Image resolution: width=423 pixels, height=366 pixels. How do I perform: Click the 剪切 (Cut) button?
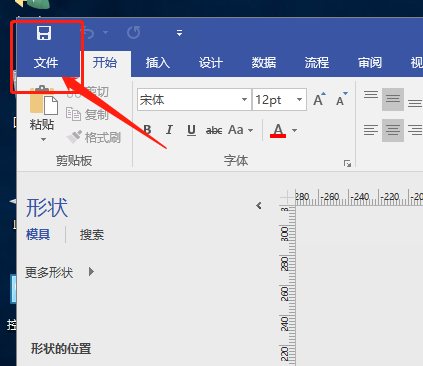(x=88, y=91)
